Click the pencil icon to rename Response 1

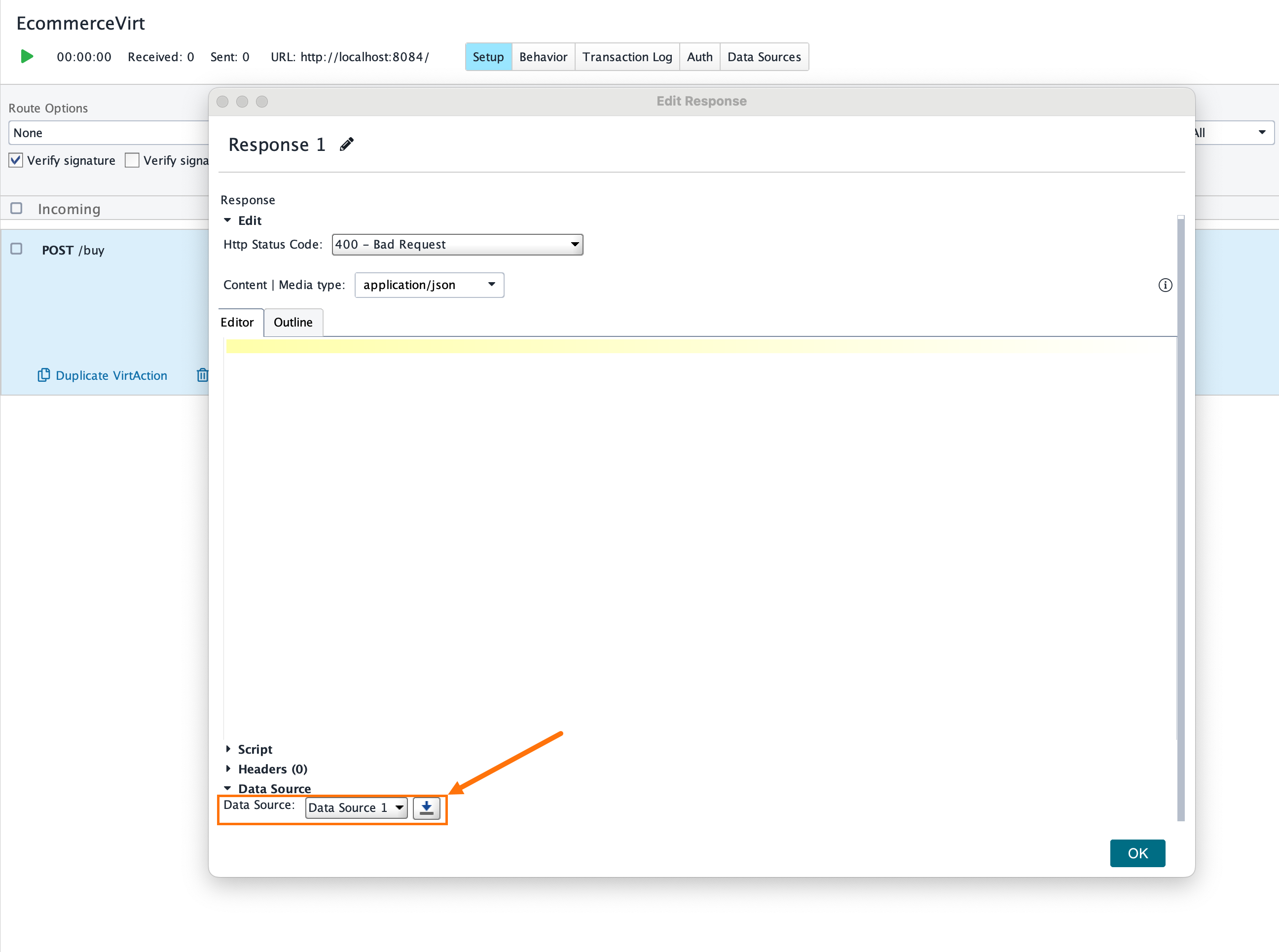point(346,144)
